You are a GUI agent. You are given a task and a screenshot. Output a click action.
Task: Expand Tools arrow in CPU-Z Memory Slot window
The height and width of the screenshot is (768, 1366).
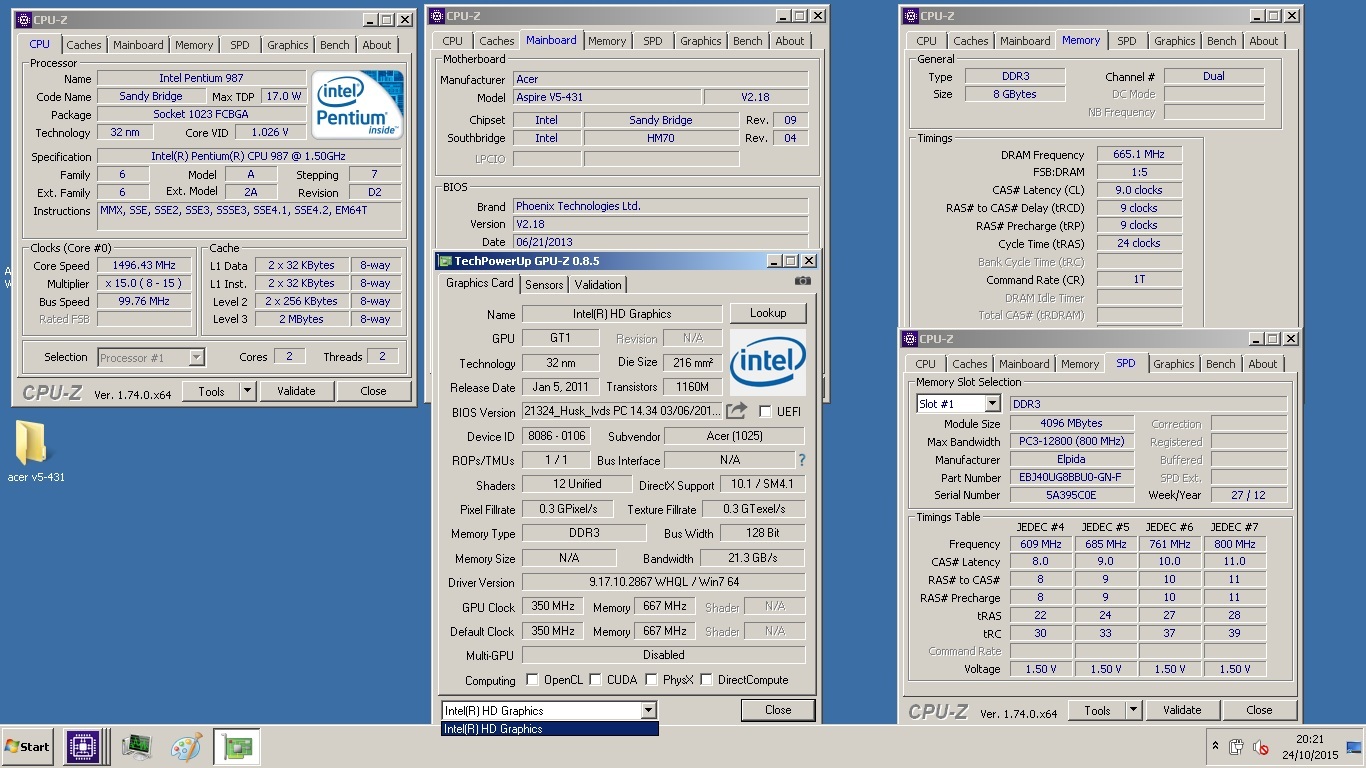pos(1133,711)
